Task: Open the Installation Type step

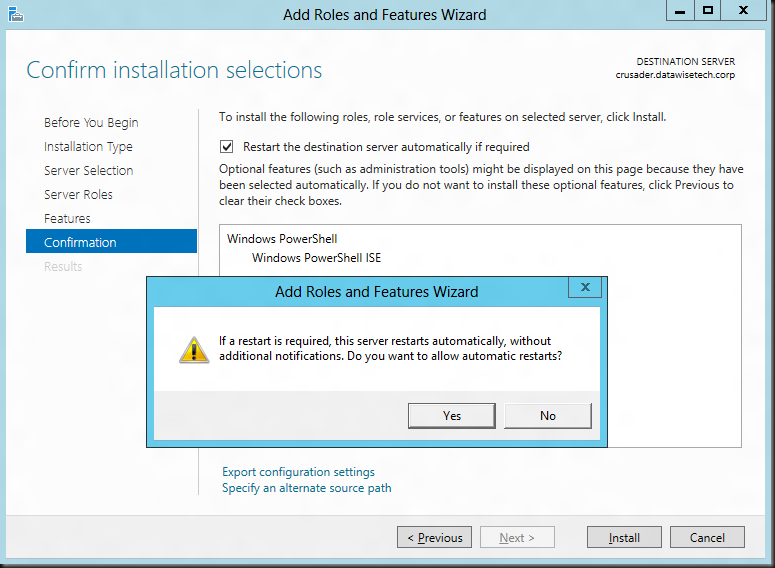Action: pyautogui.click(x=88, y=147)
